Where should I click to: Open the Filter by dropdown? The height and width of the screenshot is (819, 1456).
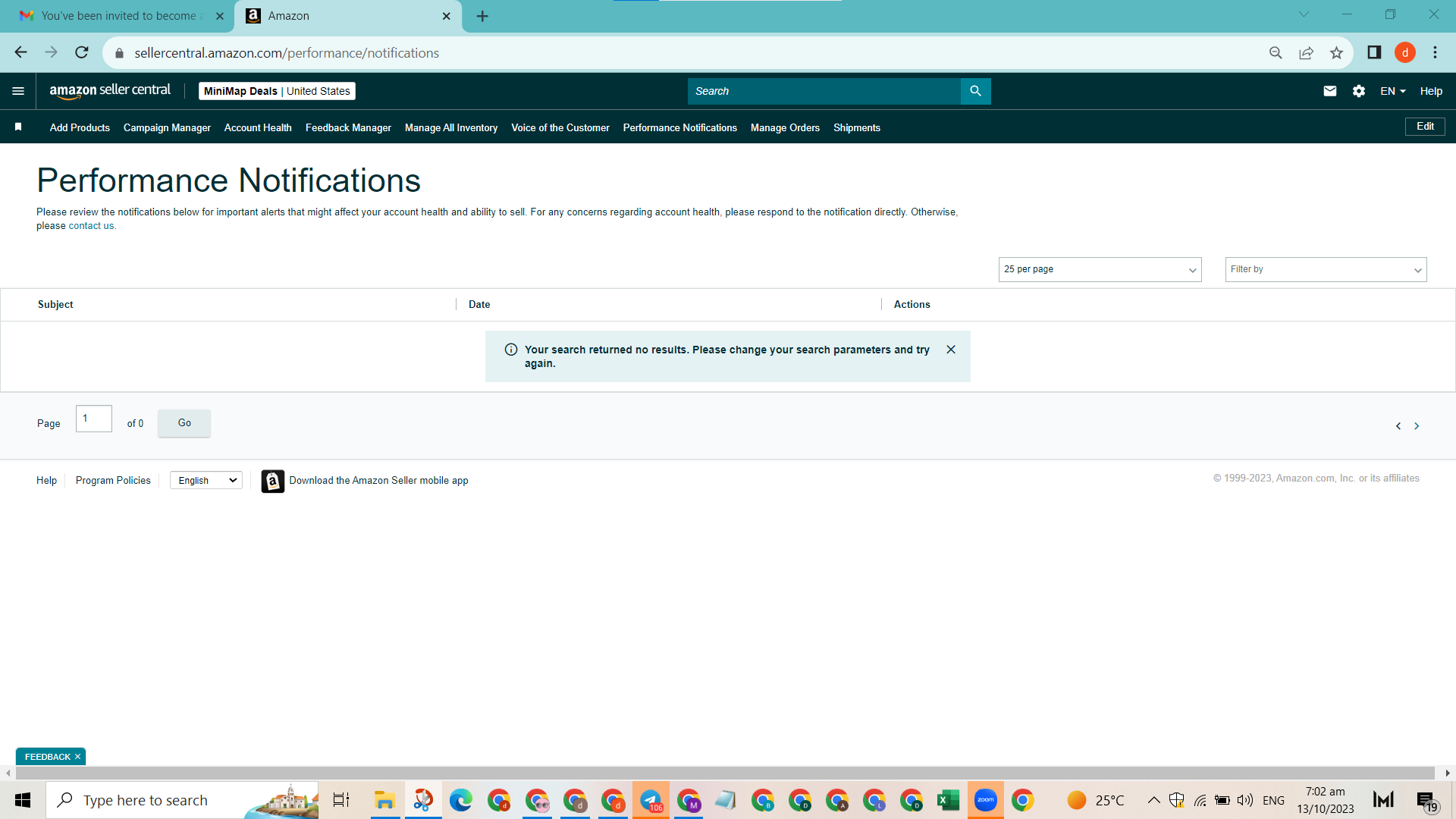[x=1326, y=269]
